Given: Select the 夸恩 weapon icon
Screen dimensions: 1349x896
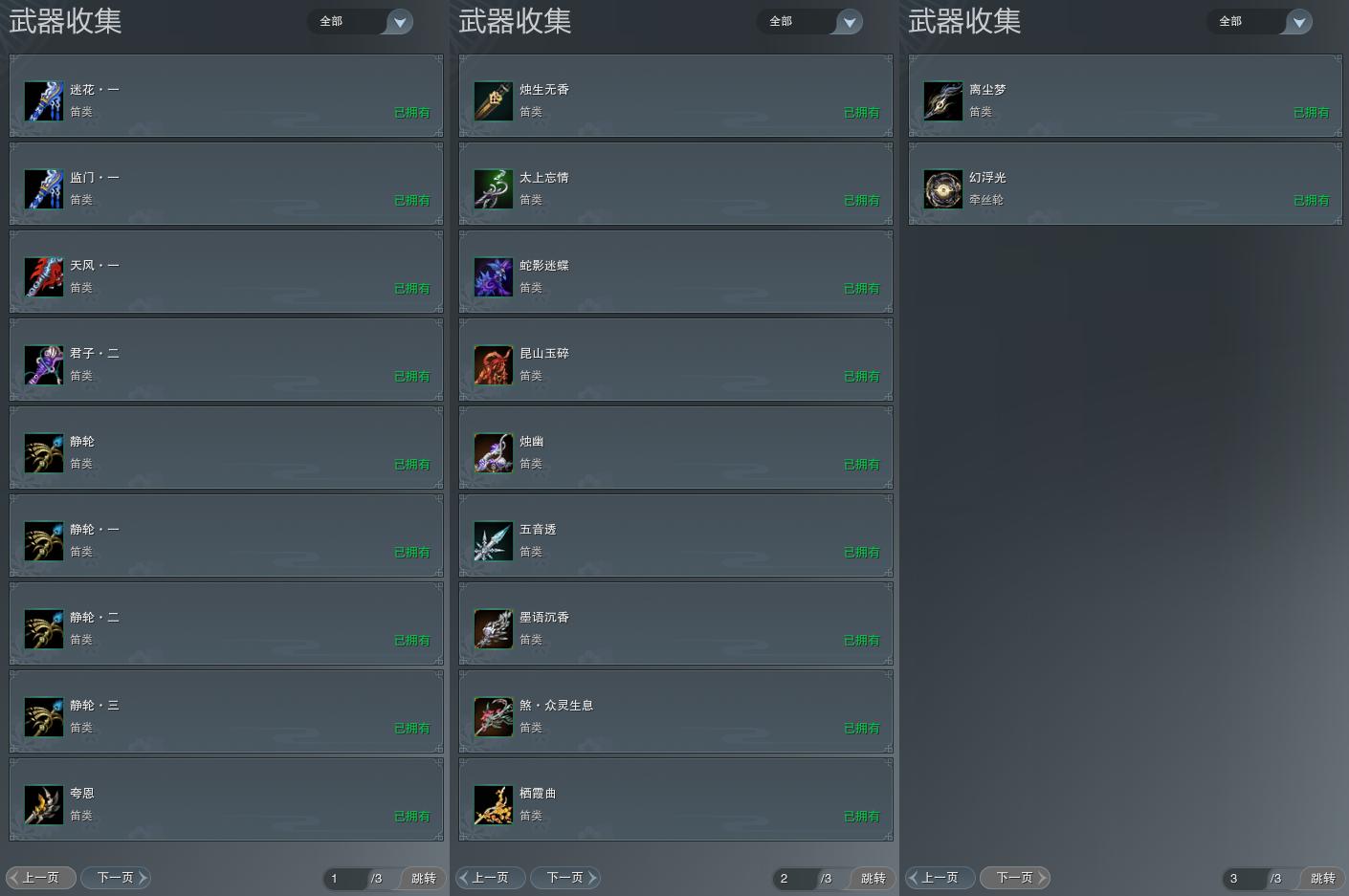Looking at the screenshot, I should (x=44, y=805).
